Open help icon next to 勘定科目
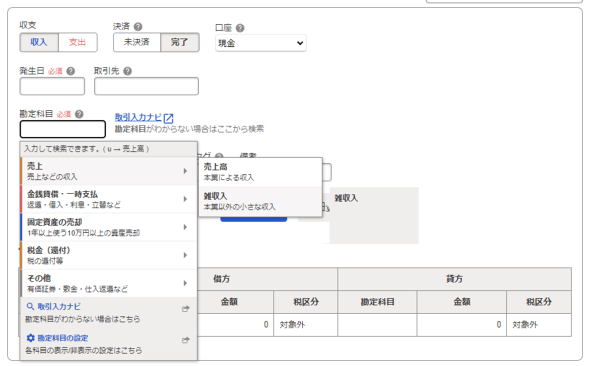The image size is (590, 366). point(79,114)
